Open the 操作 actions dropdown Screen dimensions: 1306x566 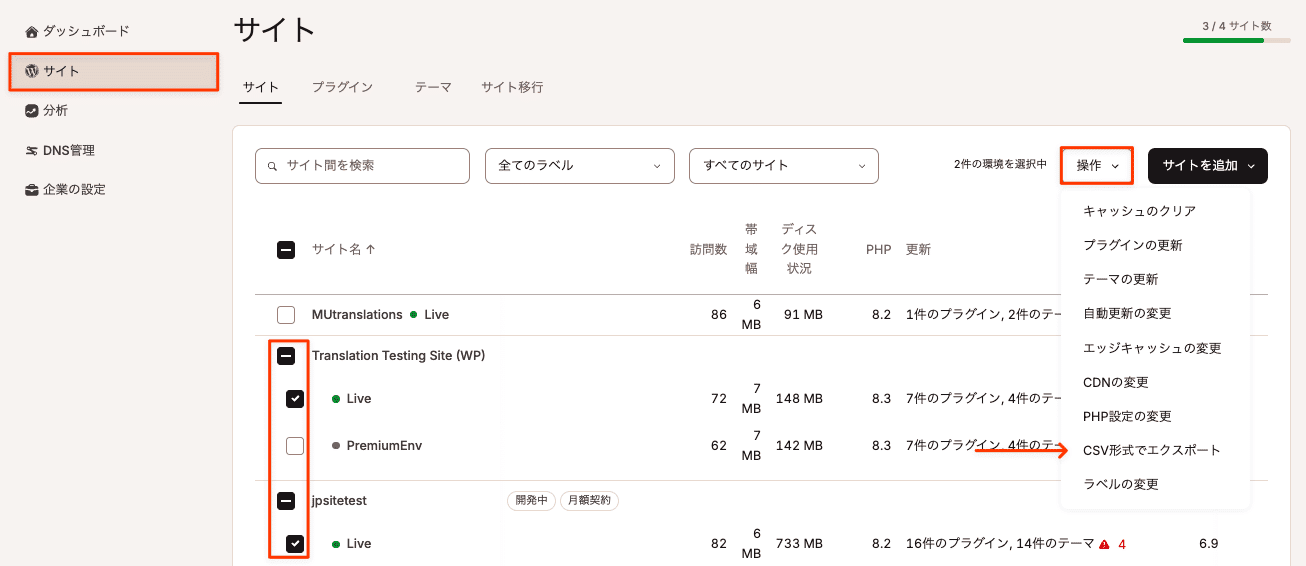(1097, 166)
